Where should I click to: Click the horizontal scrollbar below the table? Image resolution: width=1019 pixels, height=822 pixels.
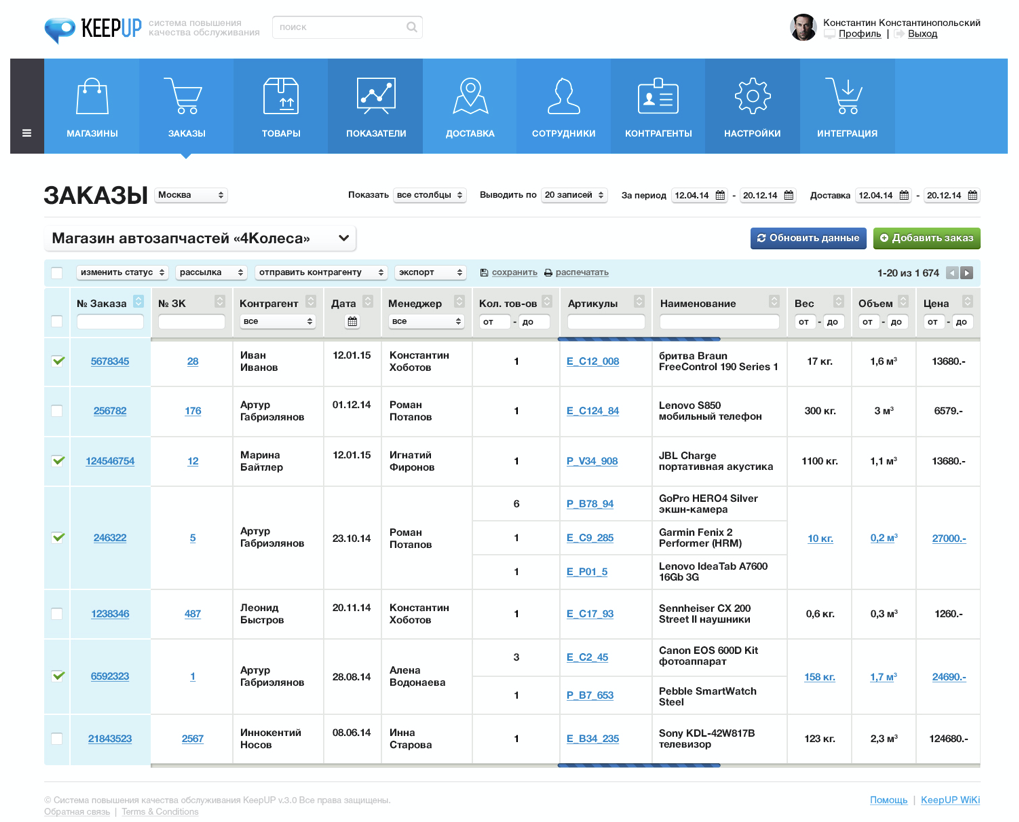638,766
